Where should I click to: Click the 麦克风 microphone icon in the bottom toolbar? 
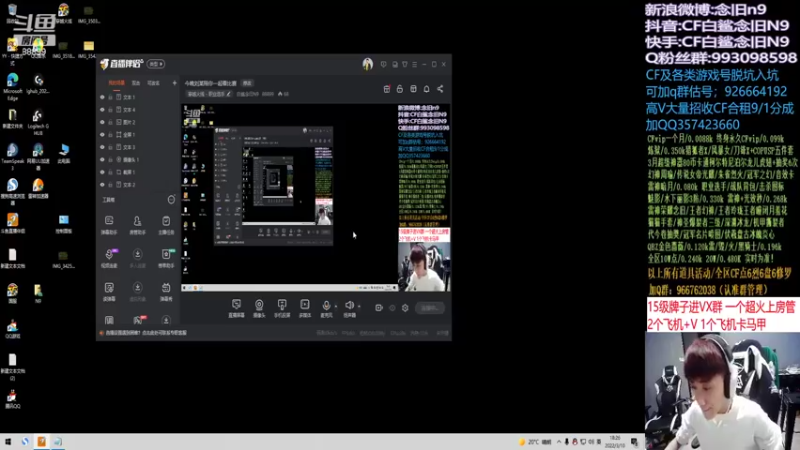tap(326, 306)
